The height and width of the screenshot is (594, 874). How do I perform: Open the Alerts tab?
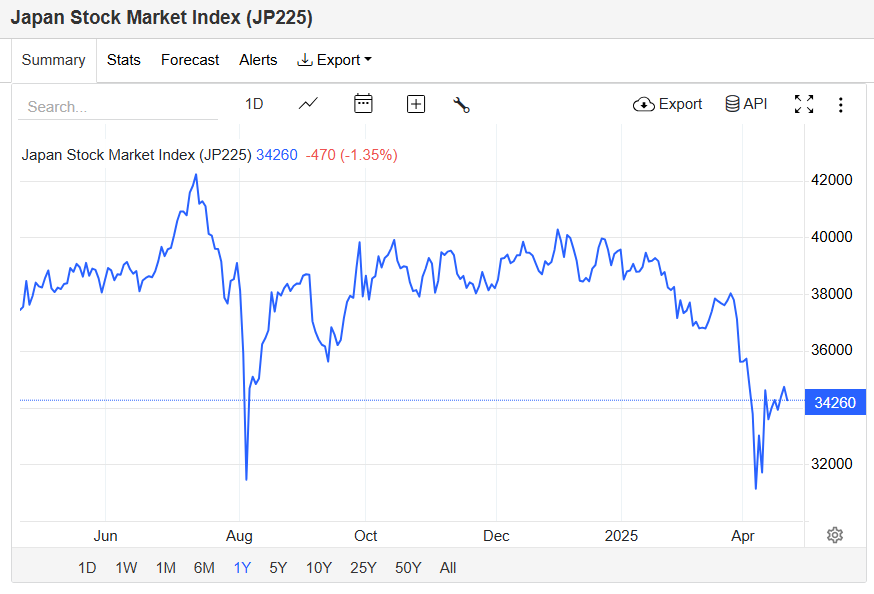(258, 60)
